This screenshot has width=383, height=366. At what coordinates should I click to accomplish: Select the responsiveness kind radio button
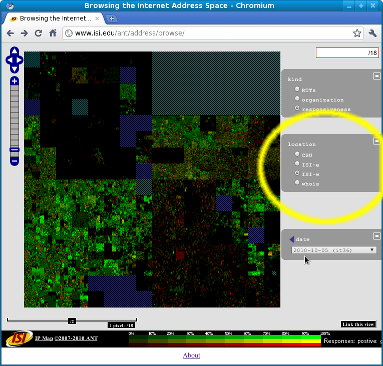[x=297, y=108]
